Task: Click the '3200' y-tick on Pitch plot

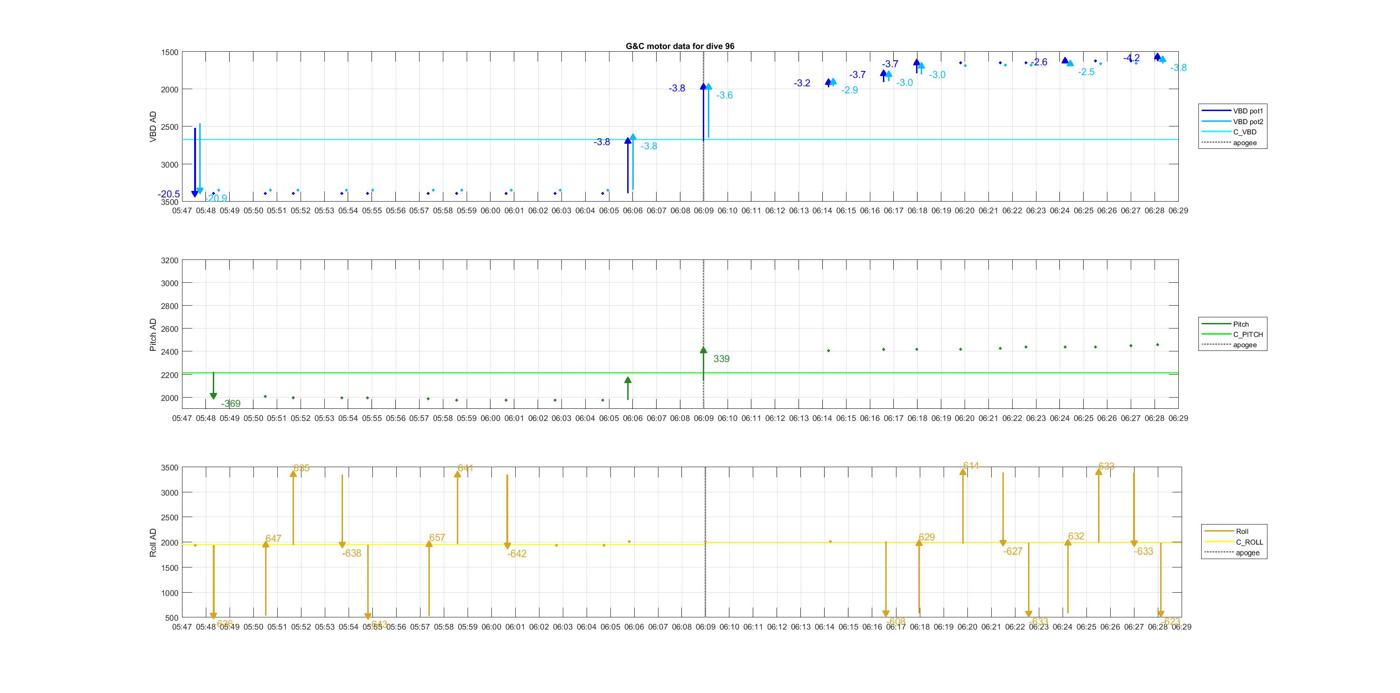Action: [168, 261]
